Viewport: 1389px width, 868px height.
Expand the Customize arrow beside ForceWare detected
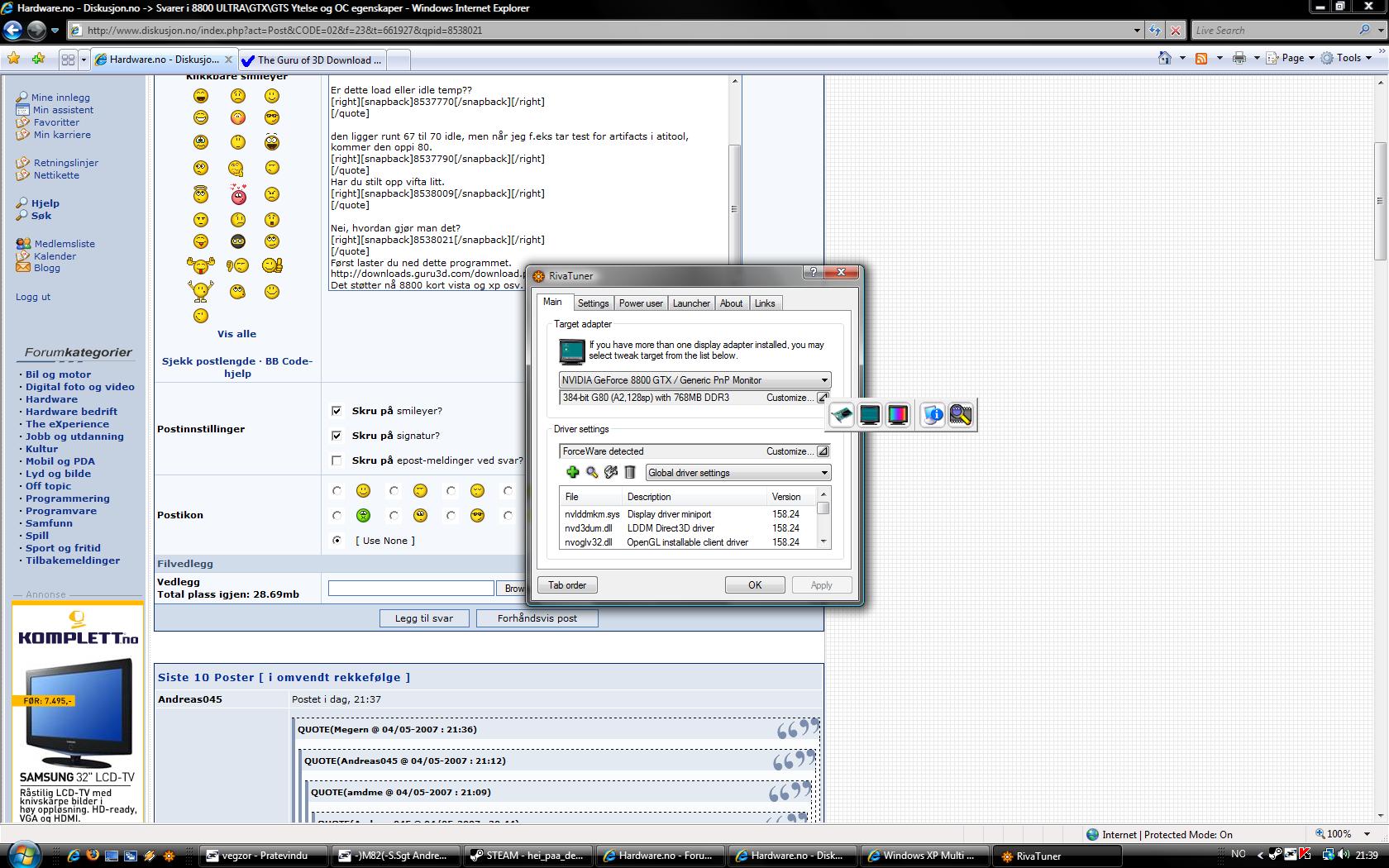tap(823, 451)
